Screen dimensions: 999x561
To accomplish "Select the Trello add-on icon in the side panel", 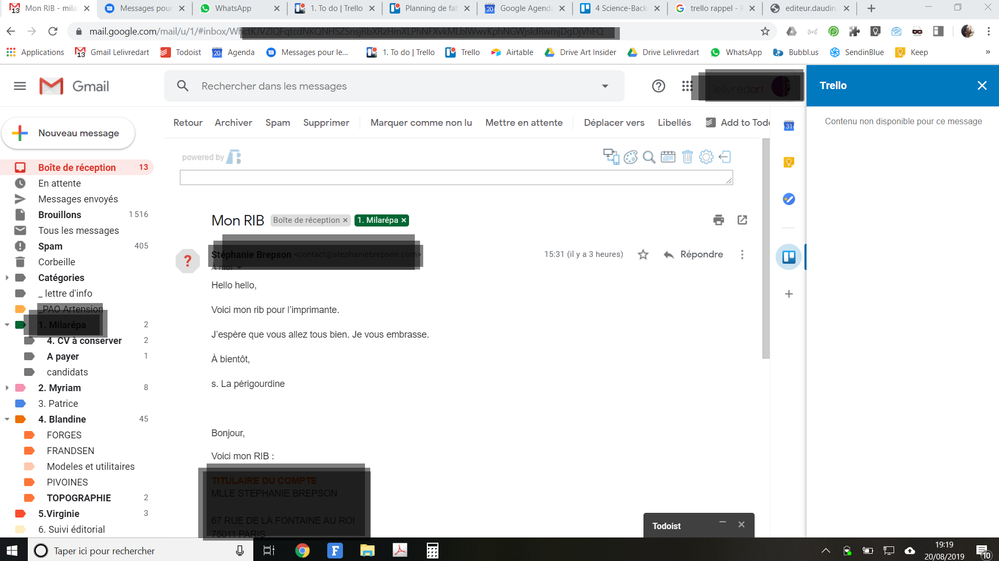I will tap(789, 257).
